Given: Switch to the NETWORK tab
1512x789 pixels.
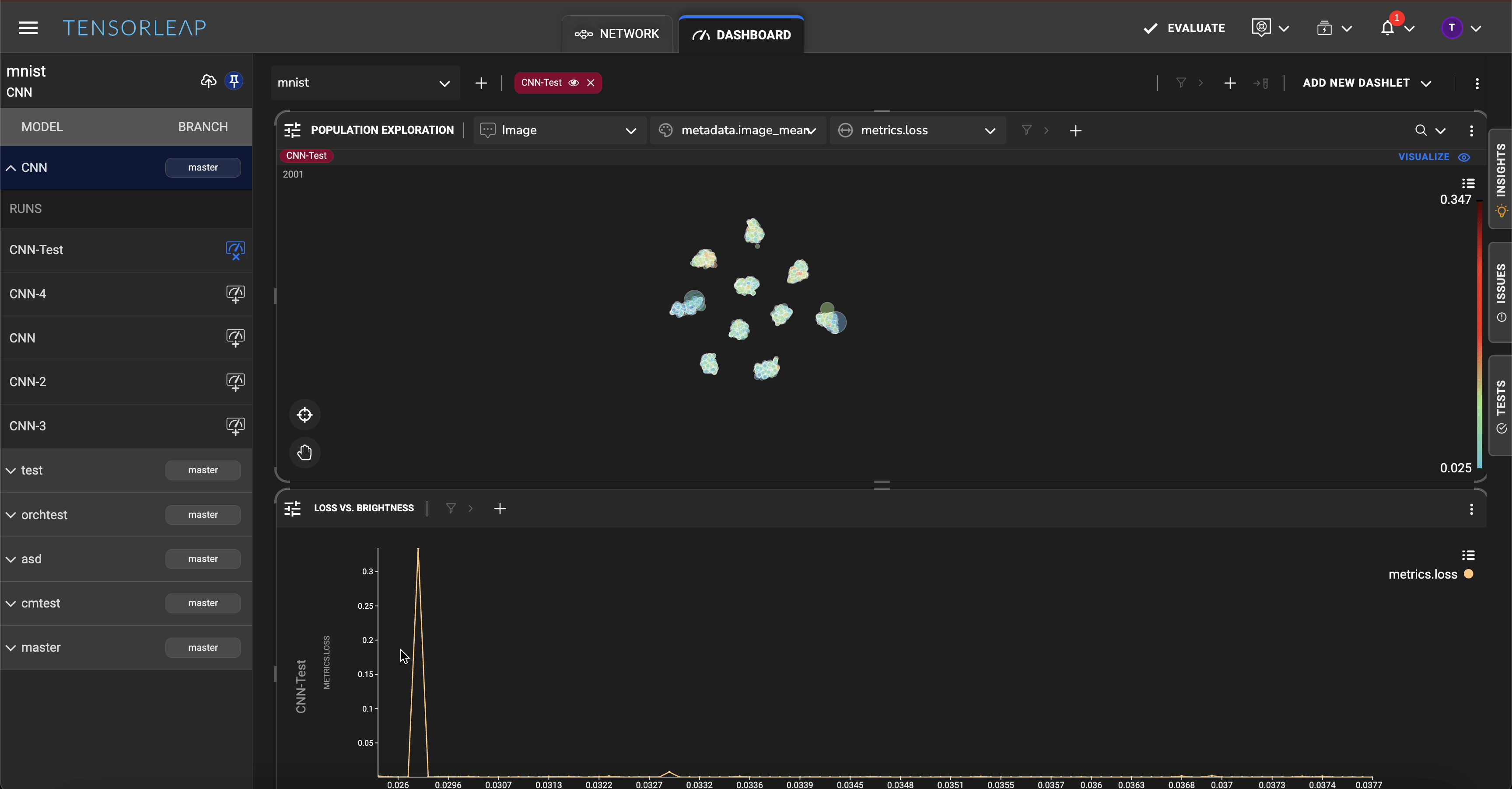Looking at the screenshot, I should tap(617, 34).
